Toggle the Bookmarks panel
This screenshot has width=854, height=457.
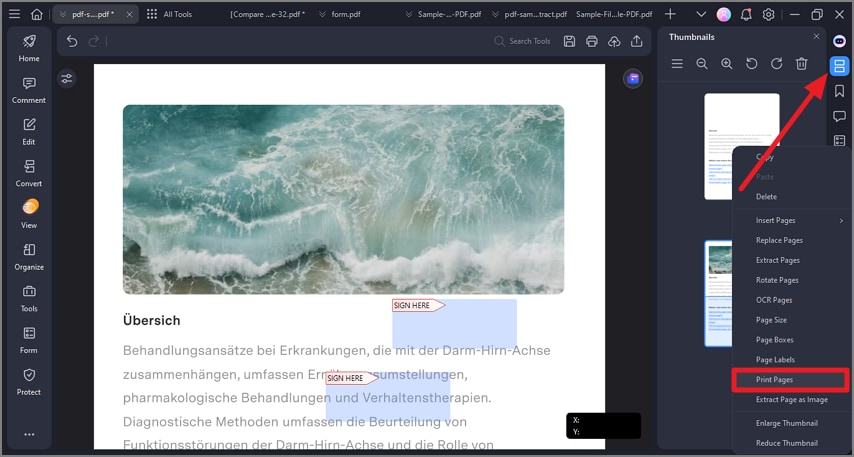coord(839,91)
